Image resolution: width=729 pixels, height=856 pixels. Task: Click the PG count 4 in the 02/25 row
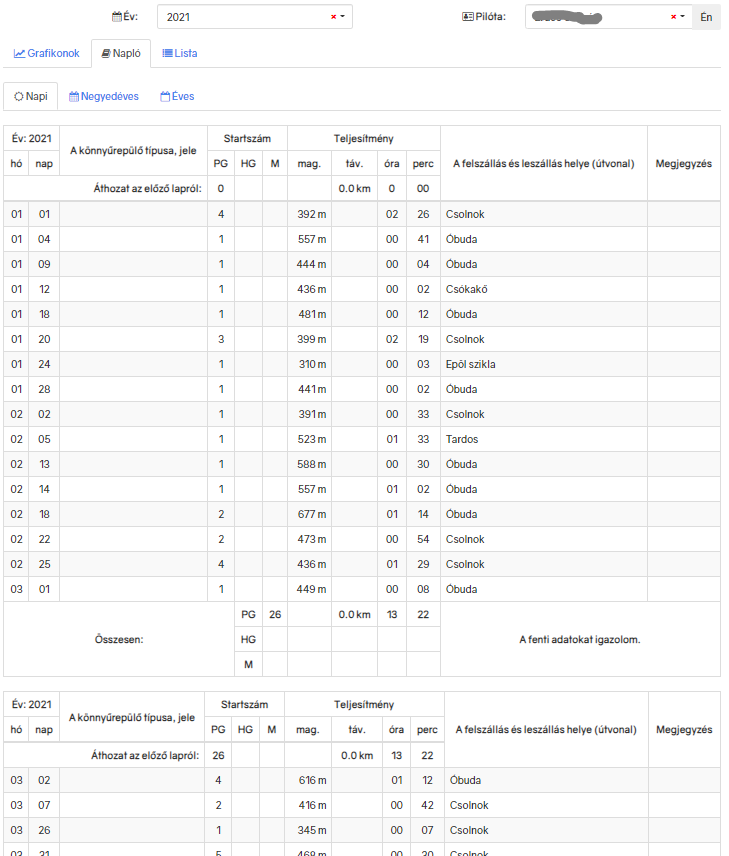point(220,564)
